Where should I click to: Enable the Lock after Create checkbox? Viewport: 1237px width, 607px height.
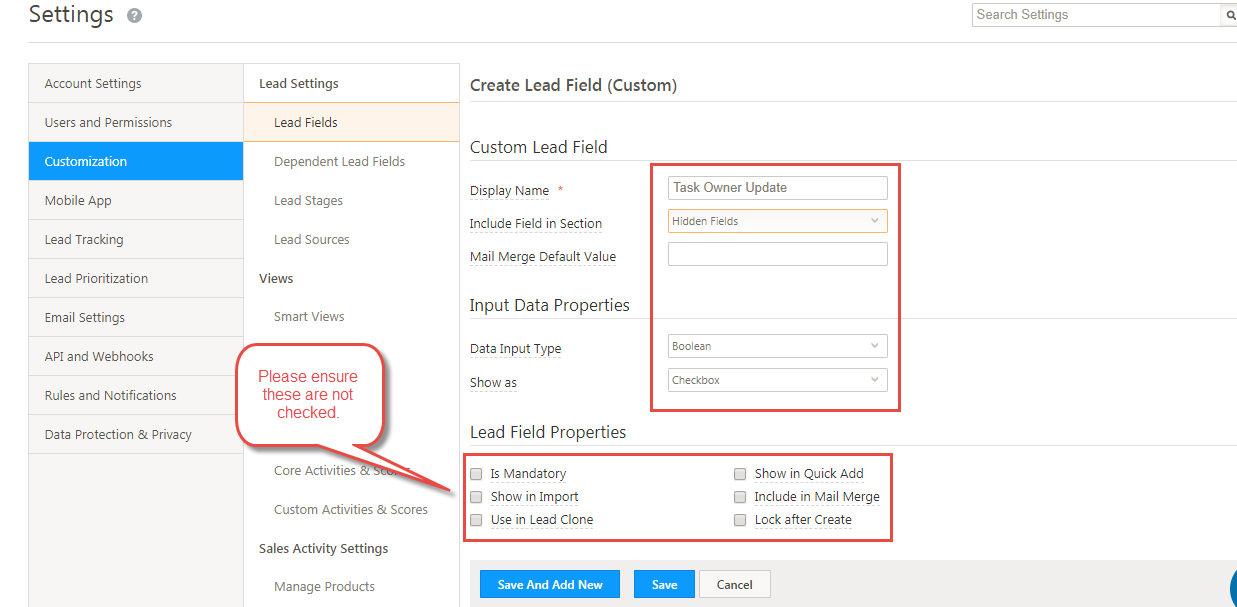[740, 520]
